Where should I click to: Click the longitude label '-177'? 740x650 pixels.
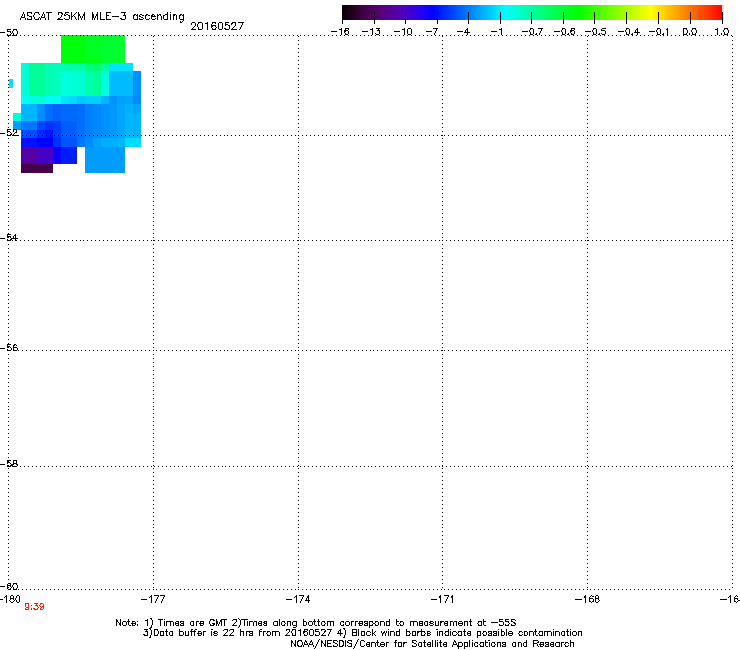pyautogui.click(x=153, y=599)
